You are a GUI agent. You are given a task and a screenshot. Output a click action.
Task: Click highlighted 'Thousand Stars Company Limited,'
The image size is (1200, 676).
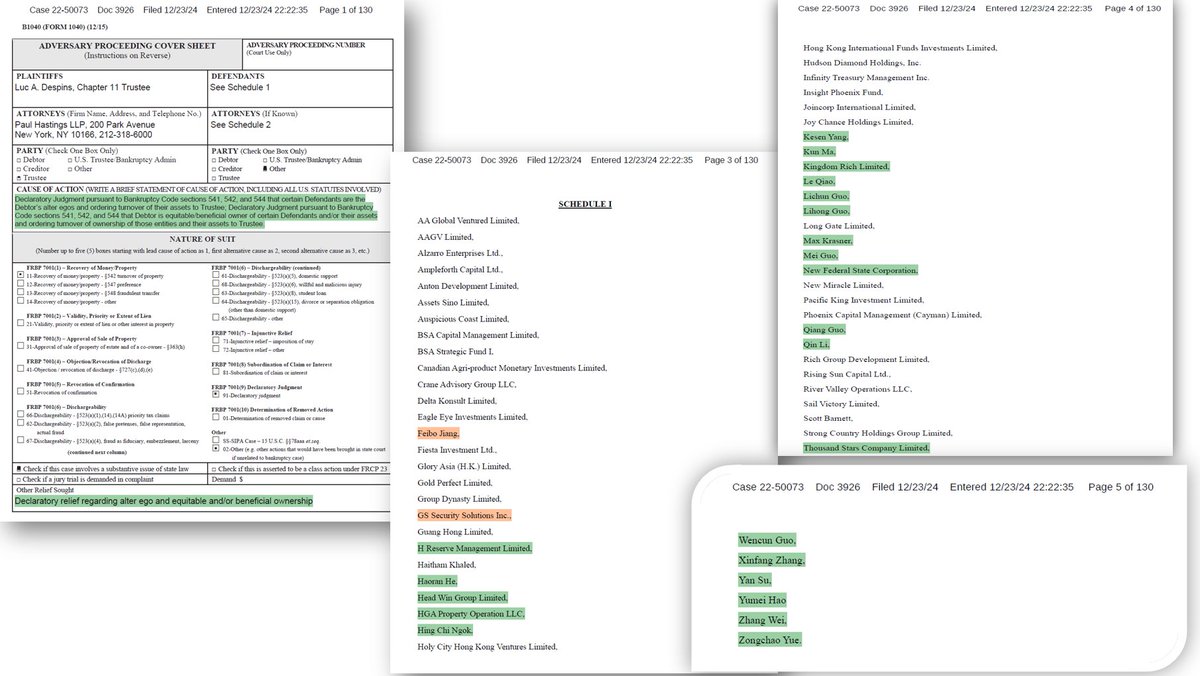[866, 448]
